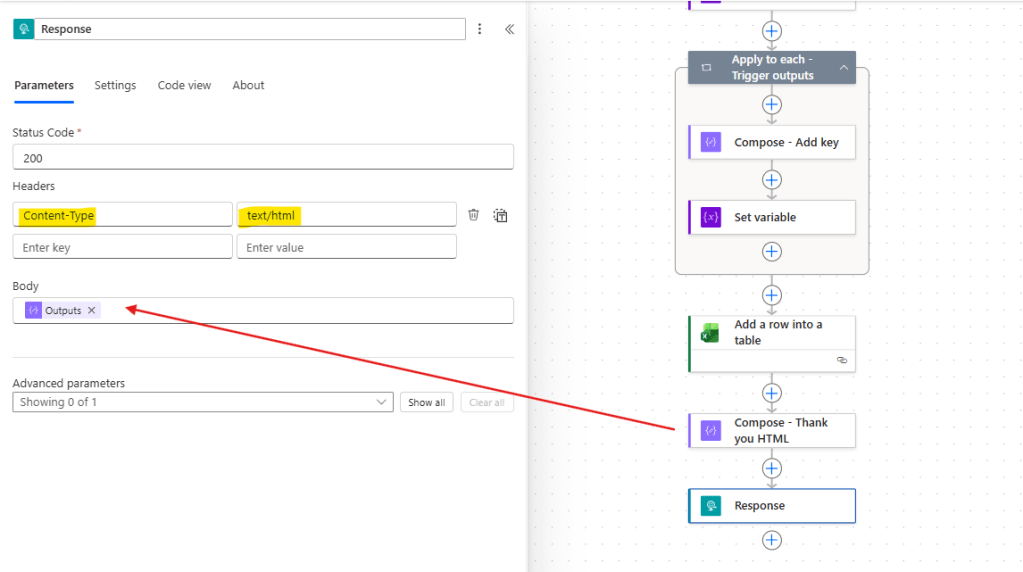This screenshot has width=1023, height=572.
Task: Insert step before the Response action
Action: 772,468
